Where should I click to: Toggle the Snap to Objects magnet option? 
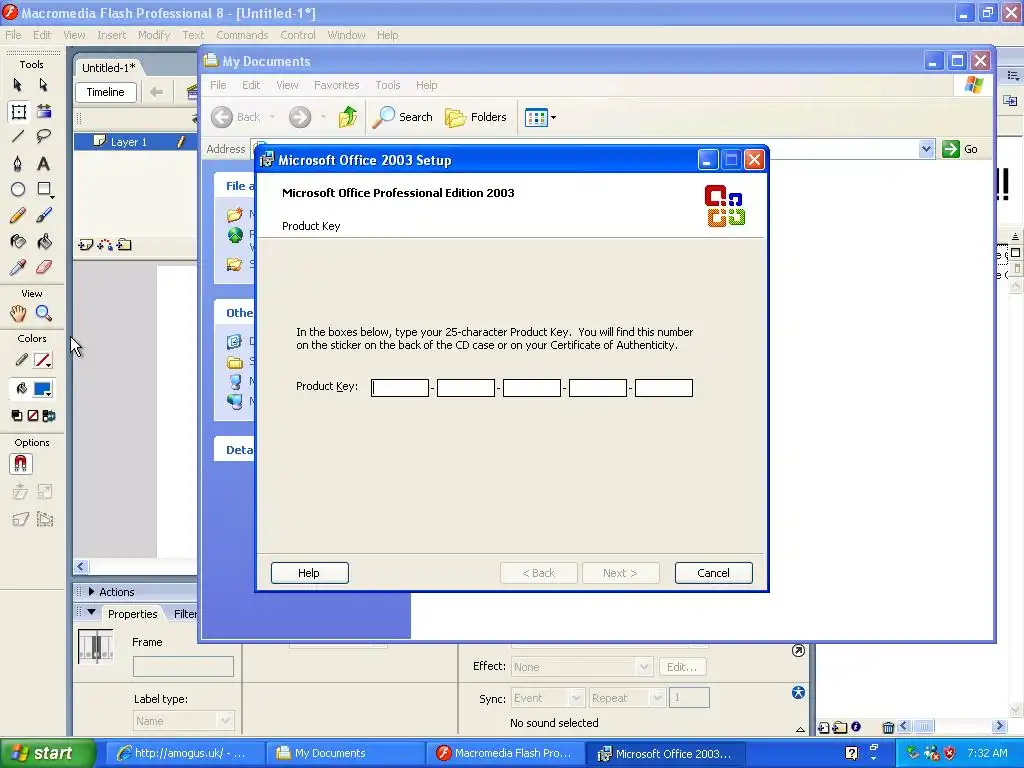20,464
